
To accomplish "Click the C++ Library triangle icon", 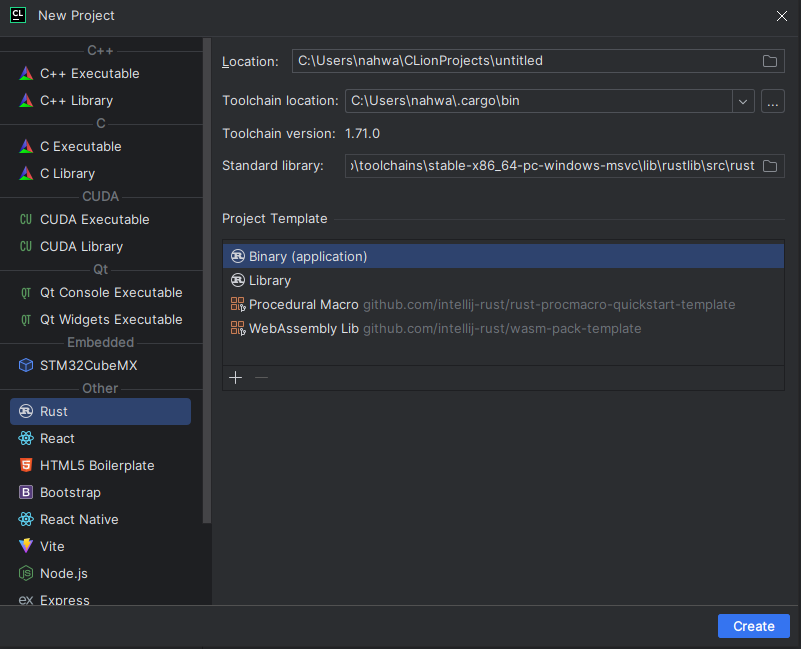I will 26,101.
